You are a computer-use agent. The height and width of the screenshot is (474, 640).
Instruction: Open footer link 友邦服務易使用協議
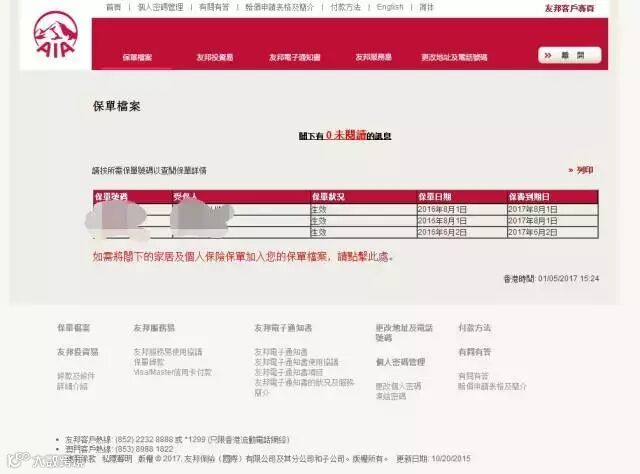[168, 352]
